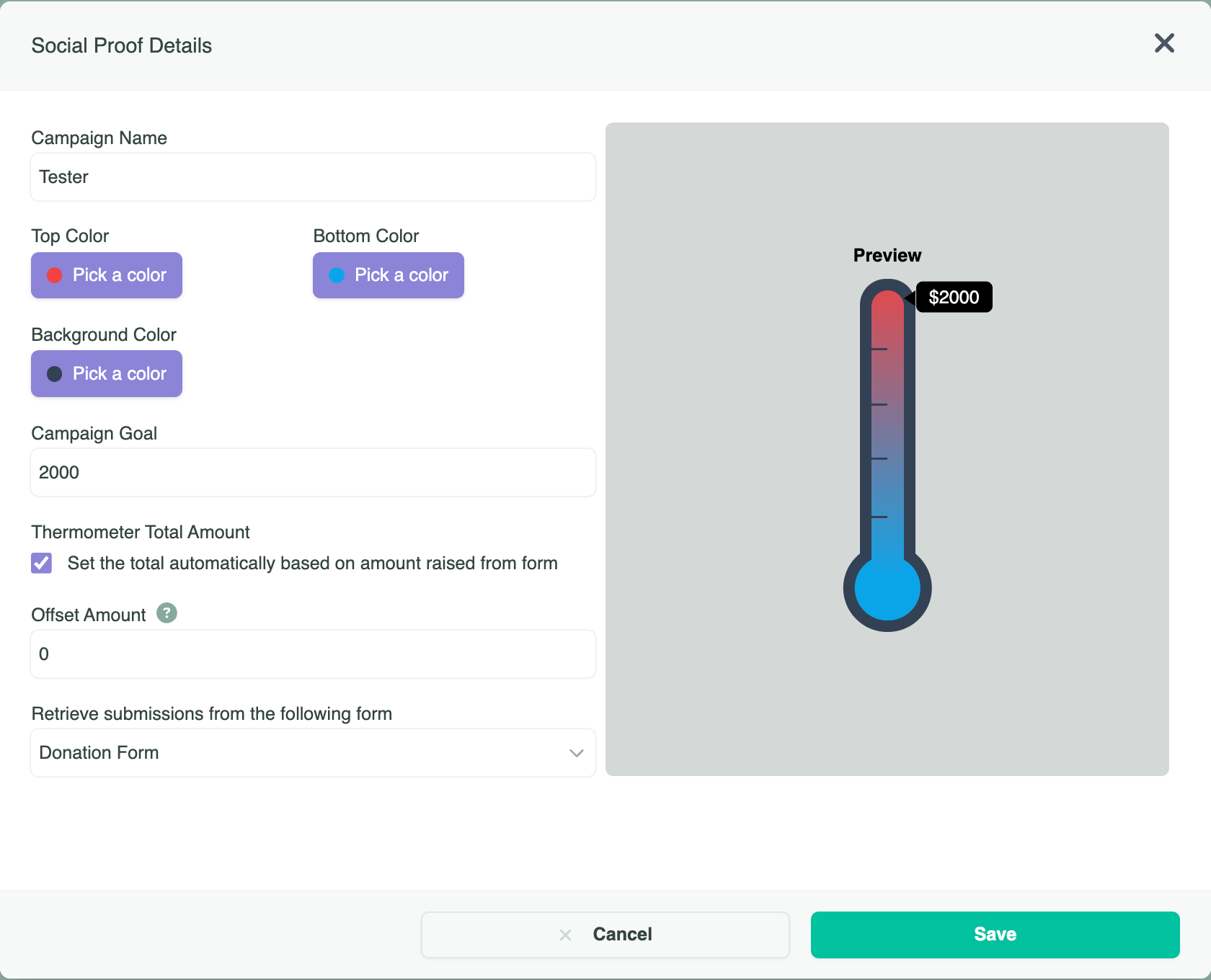Click into the Campaign Goal field

(313, 473)
